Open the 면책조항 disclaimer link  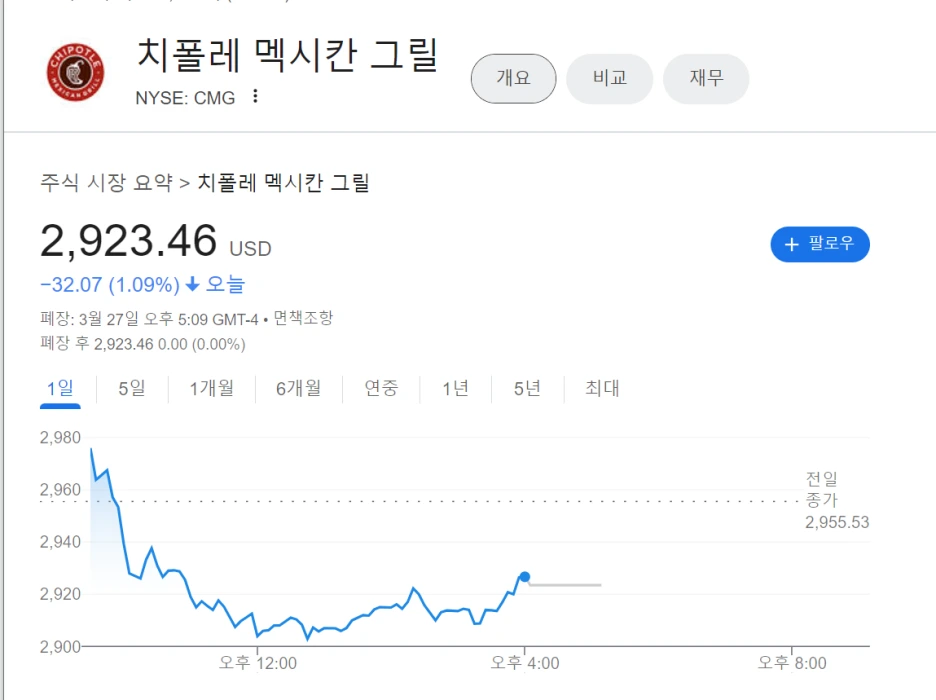(303, 318)
